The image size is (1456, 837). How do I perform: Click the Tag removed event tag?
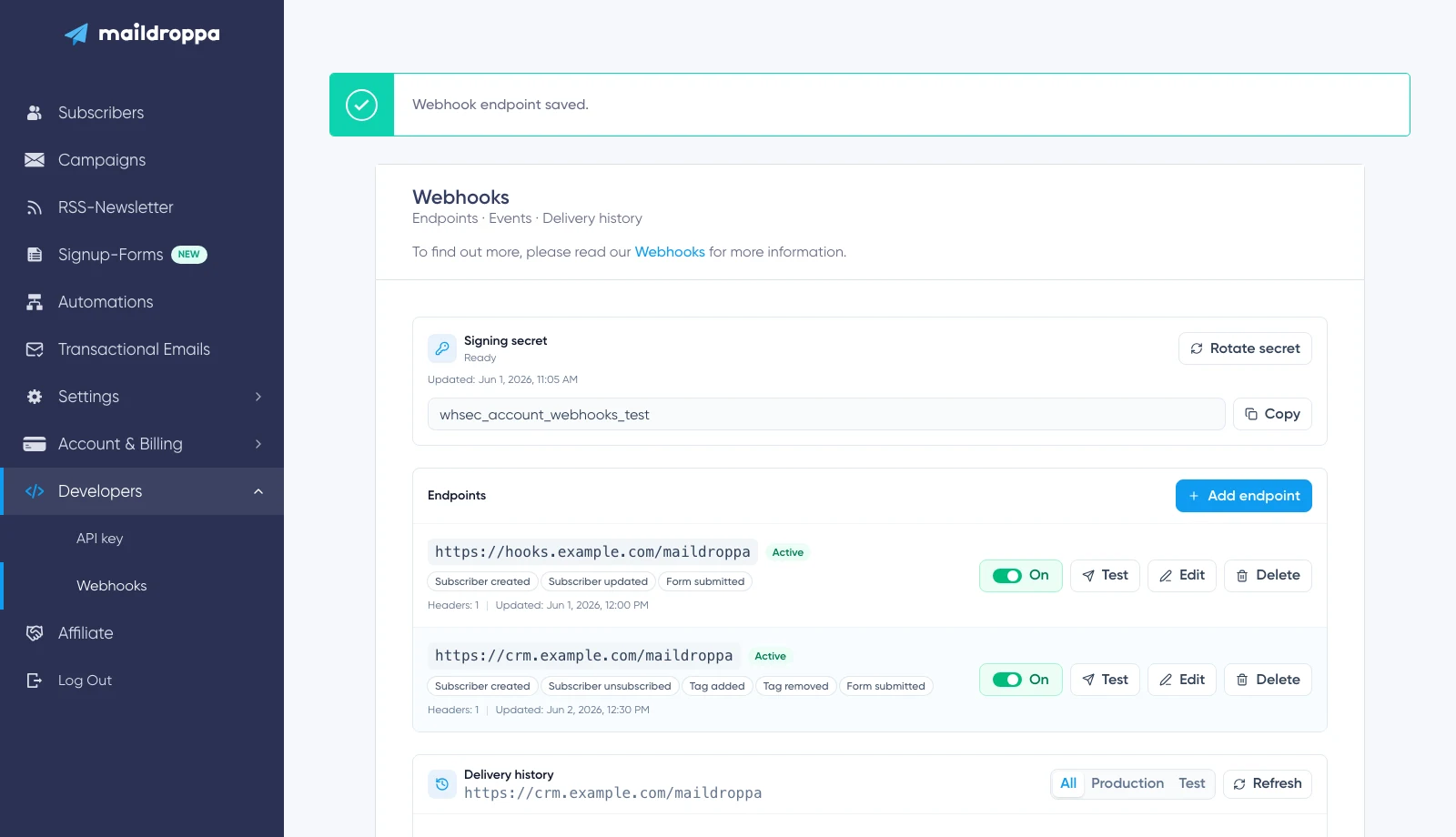pyautogui.click(x=795, y=686)
